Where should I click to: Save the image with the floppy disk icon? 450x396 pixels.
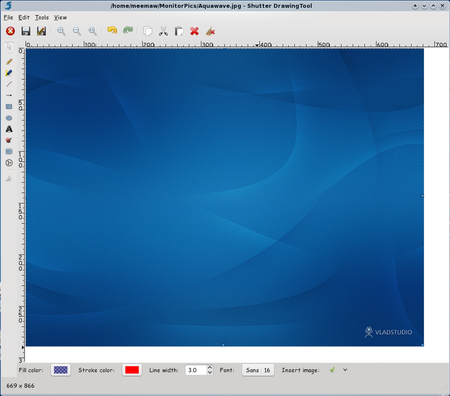[x=26, y=31]
